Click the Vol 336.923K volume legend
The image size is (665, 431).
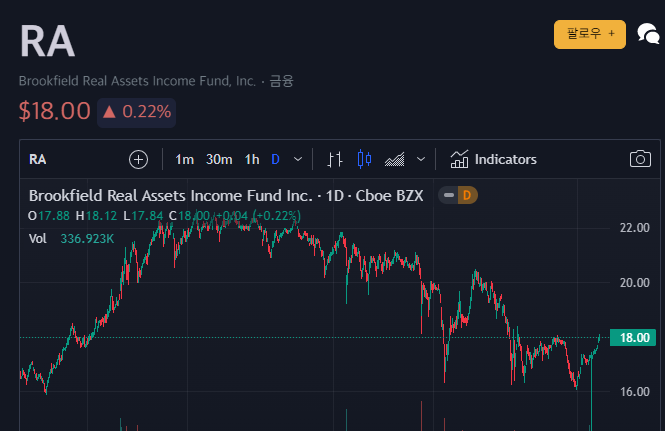[71, 239]
